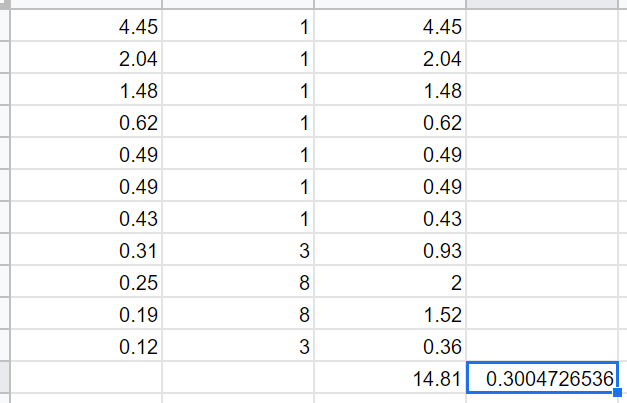Select the cell showing 1.52

click(x=390, y=313)
